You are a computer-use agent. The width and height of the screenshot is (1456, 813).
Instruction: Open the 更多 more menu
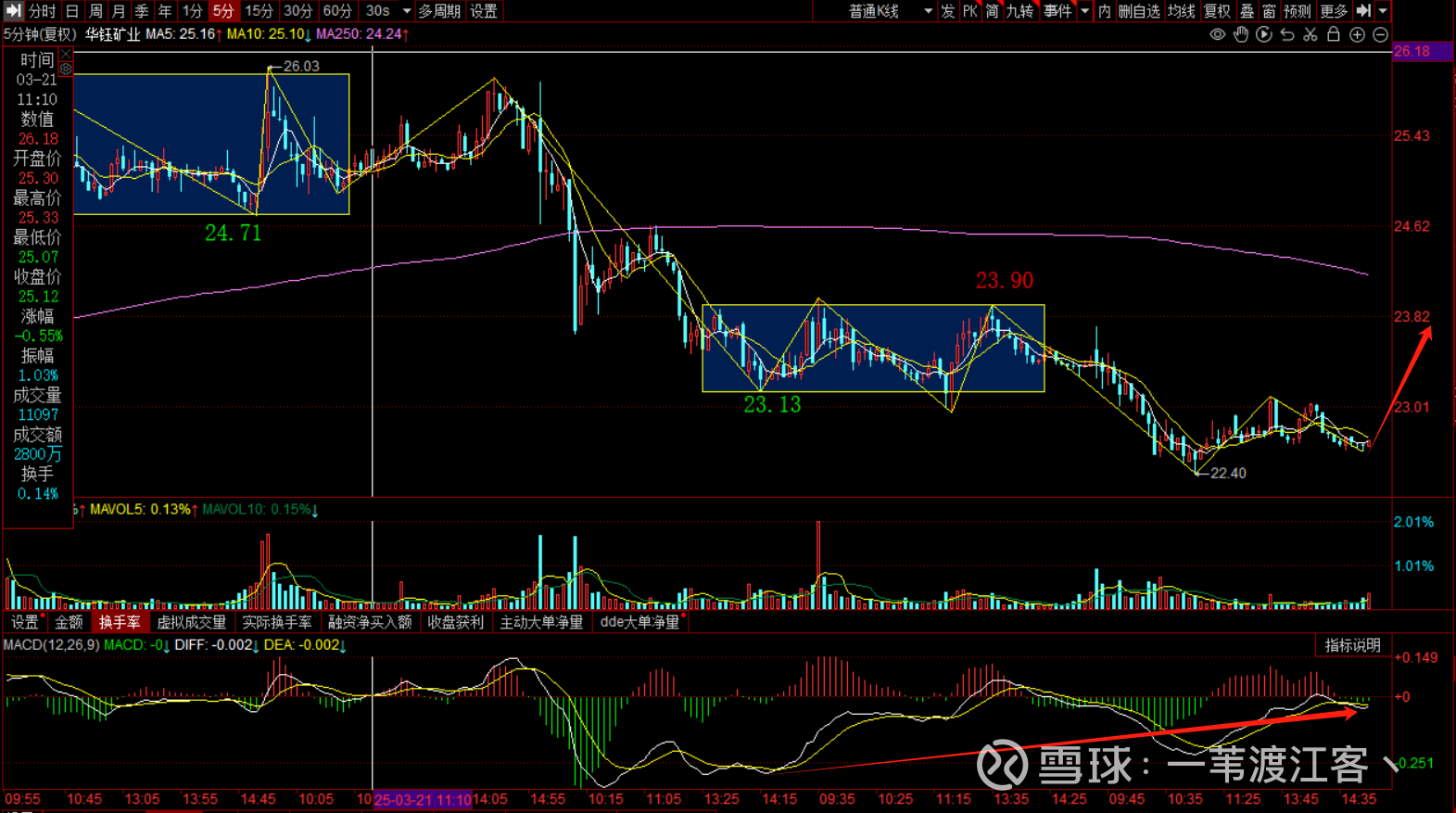tap(1334, 11)
